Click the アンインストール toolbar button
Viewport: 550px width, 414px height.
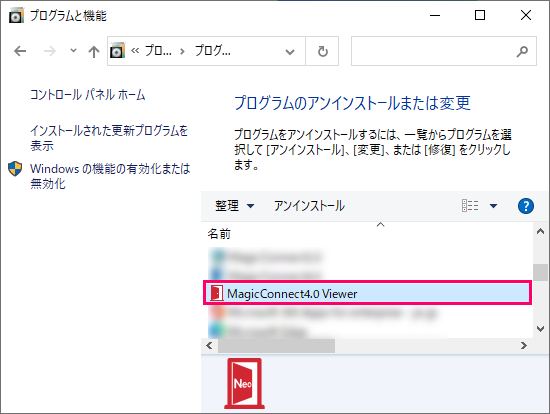click(x=309, y=206)
